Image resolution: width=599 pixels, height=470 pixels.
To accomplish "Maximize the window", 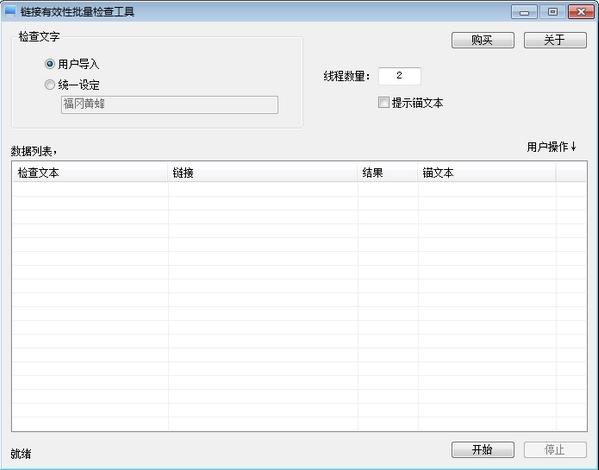I will click(552, 12).
